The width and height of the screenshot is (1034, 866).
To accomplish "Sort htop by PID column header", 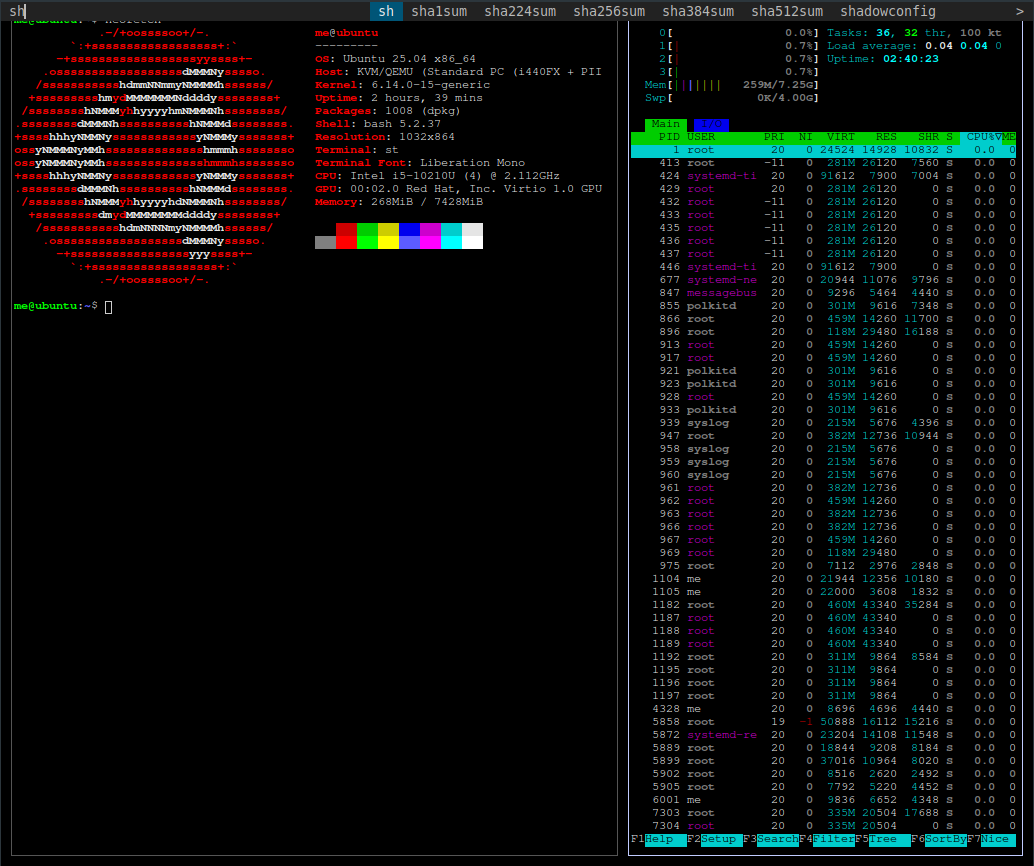I will tap(669, 137).
